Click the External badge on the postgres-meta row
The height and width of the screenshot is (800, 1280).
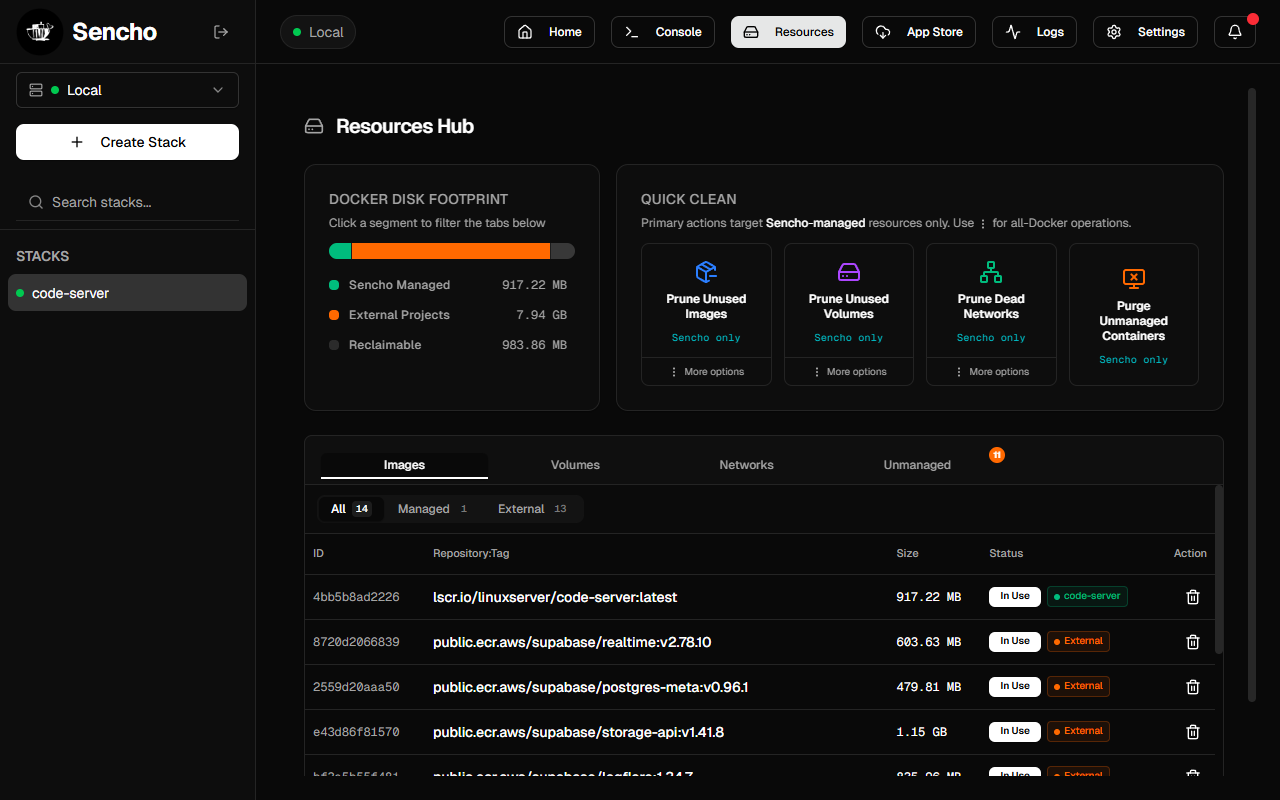(x=1078, y=686)
